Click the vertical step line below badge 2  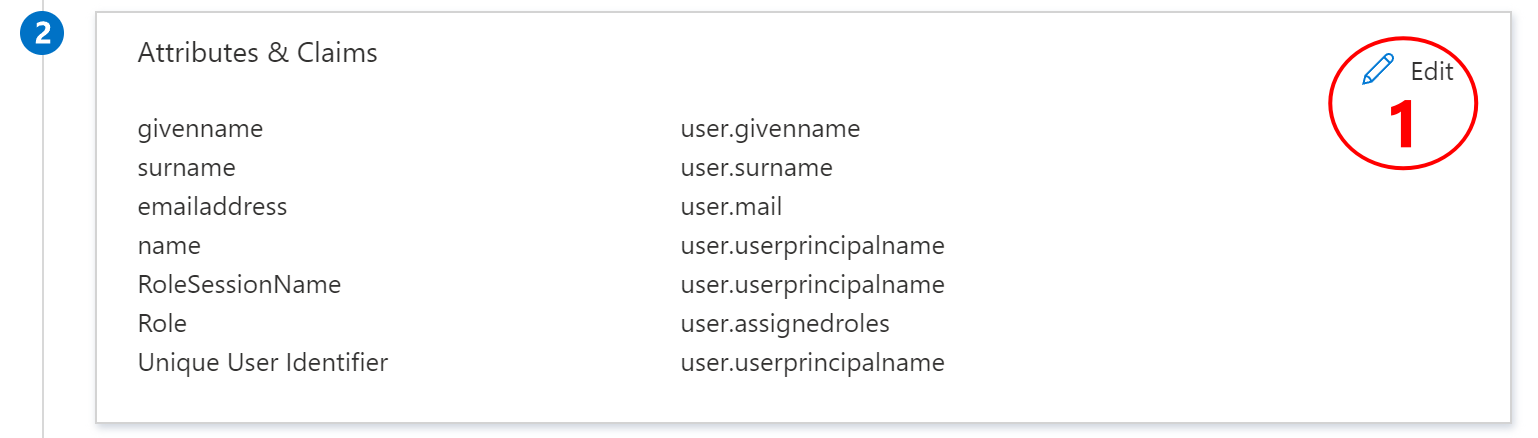pyautogui.click(x=43, y=250)
